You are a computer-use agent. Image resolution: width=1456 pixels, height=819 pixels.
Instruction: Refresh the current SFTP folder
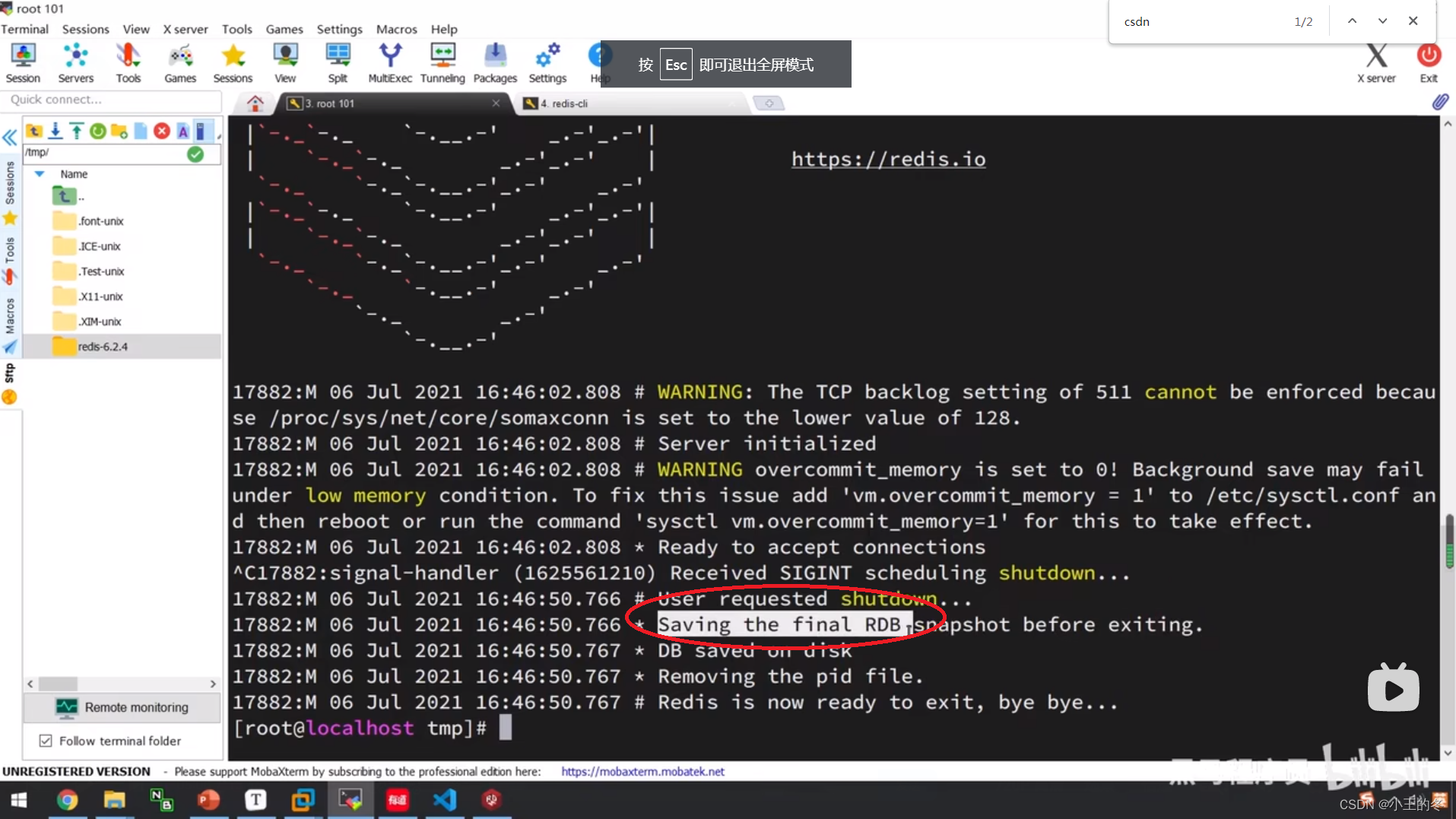[97, 130]
